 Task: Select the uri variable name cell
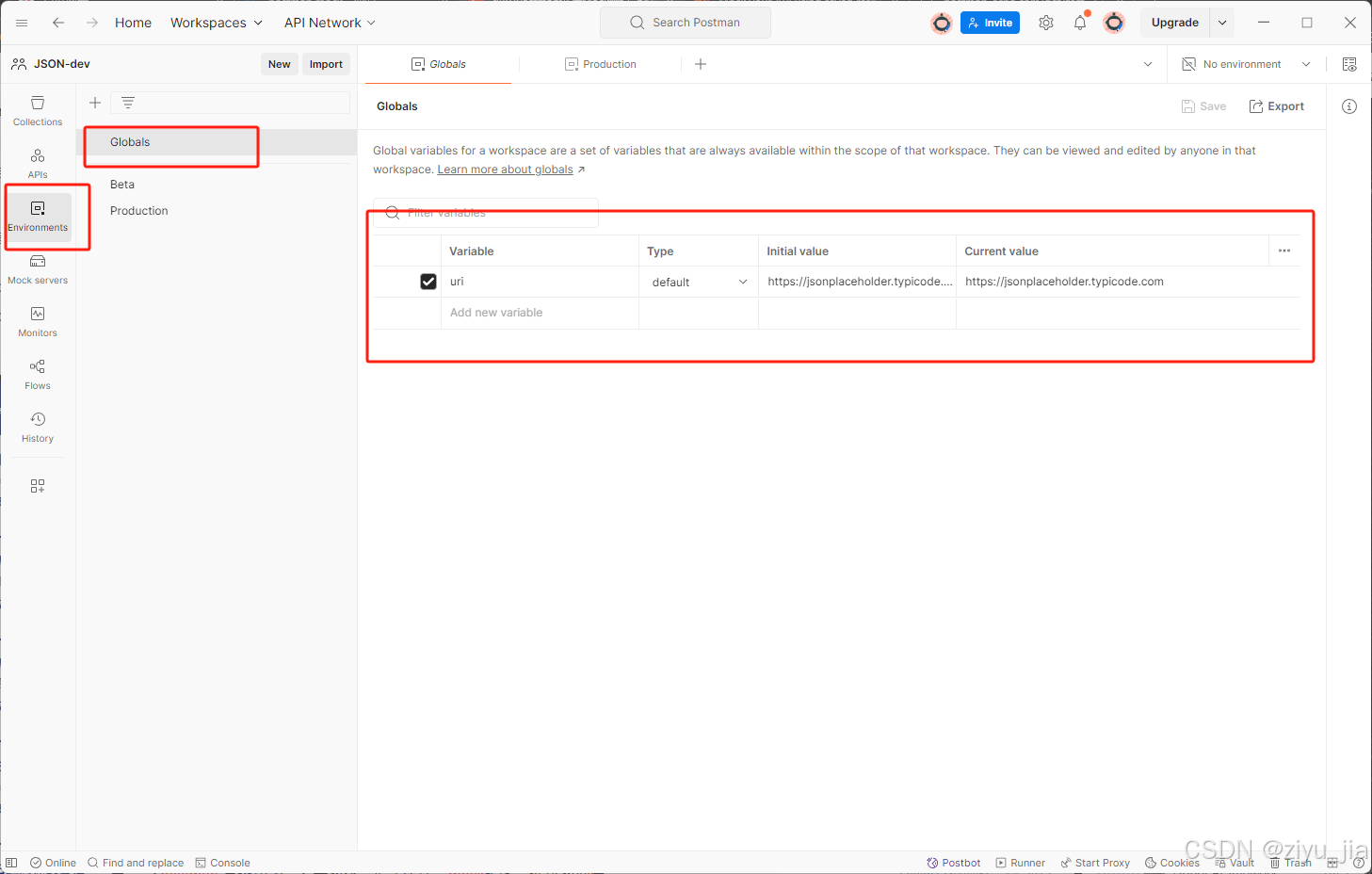pos(540,282)
